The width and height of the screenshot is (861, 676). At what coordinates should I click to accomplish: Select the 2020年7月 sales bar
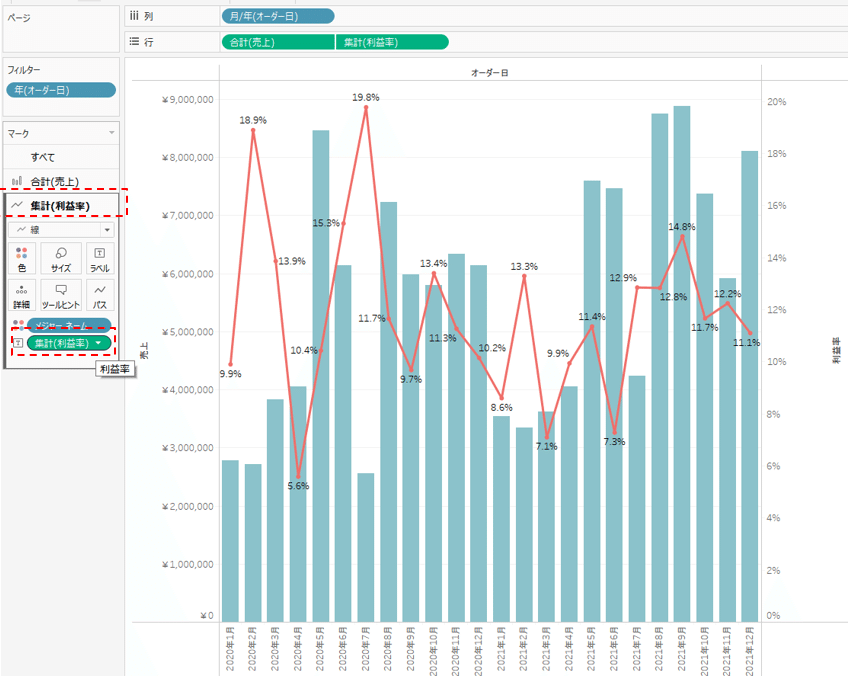click(366, 547)
